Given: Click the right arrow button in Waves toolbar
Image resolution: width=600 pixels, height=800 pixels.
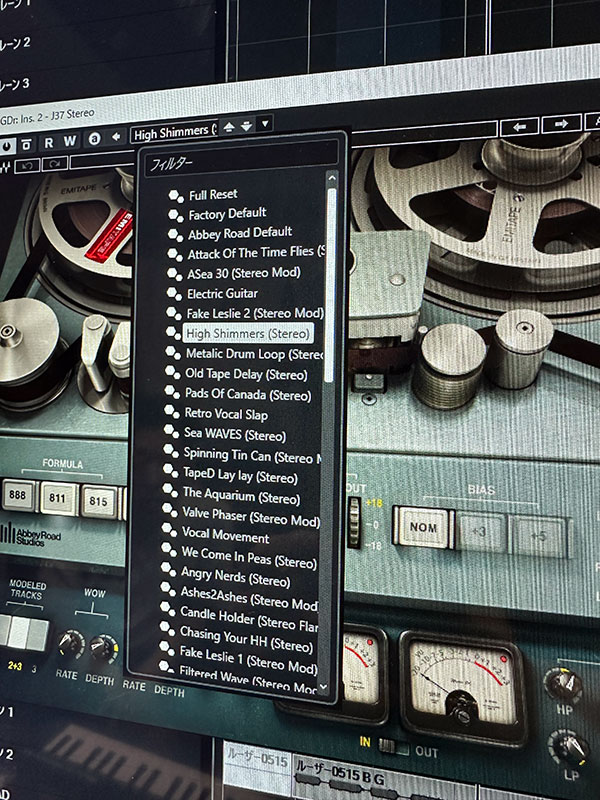Looking at the screenshot, I should (x=561, y=123).
